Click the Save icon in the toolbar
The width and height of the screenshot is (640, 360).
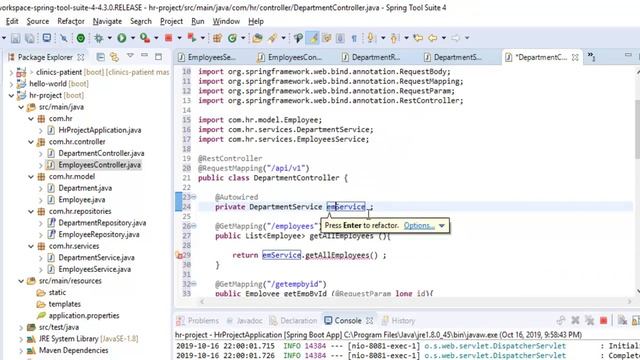tap(16, 38)
